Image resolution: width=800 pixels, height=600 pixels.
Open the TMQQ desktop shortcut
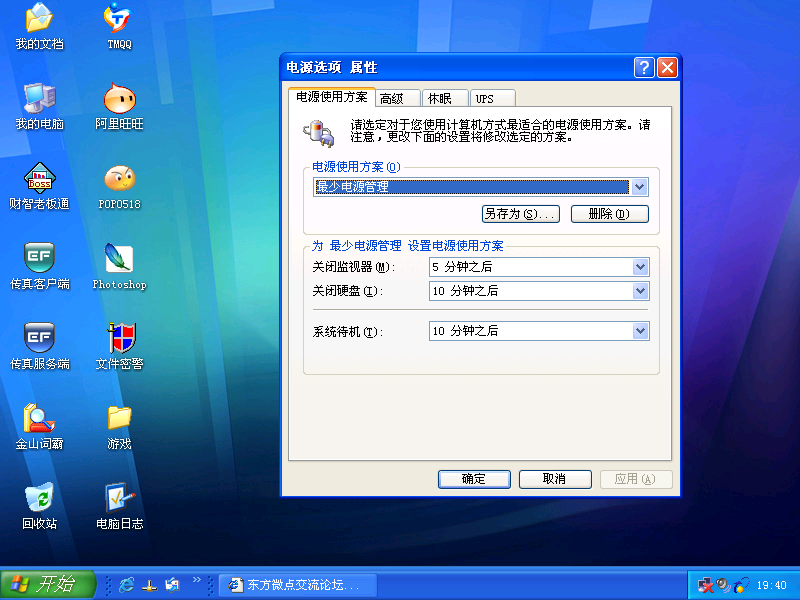(119, 20)
